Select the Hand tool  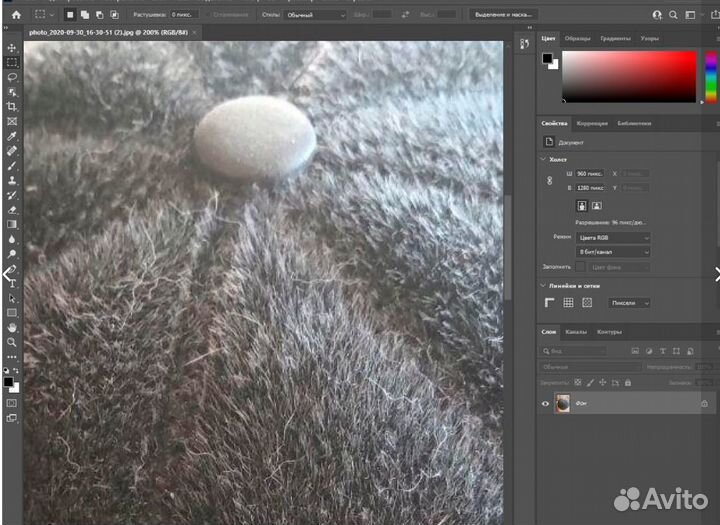12,327
